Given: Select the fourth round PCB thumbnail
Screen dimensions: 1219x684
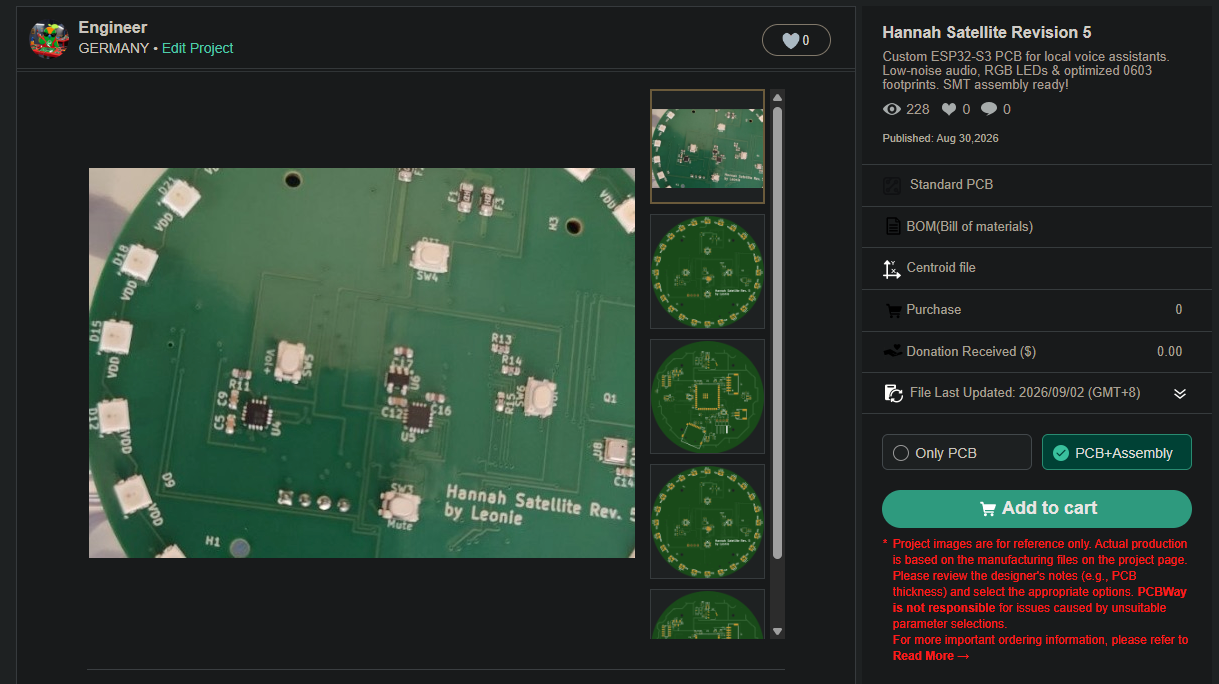Looking at the screenshot, I should coord(707,521).
